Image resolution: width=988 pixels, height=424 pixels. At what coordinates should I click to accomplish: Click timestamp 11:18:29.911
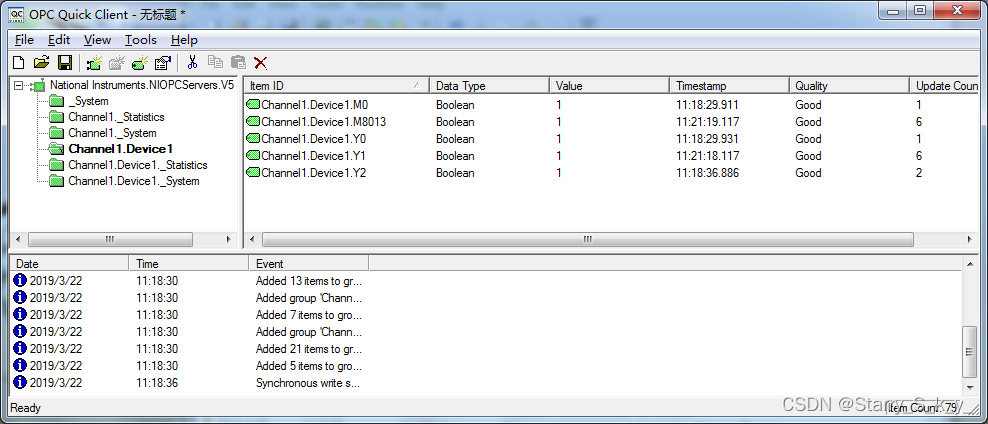coord(708,105)
